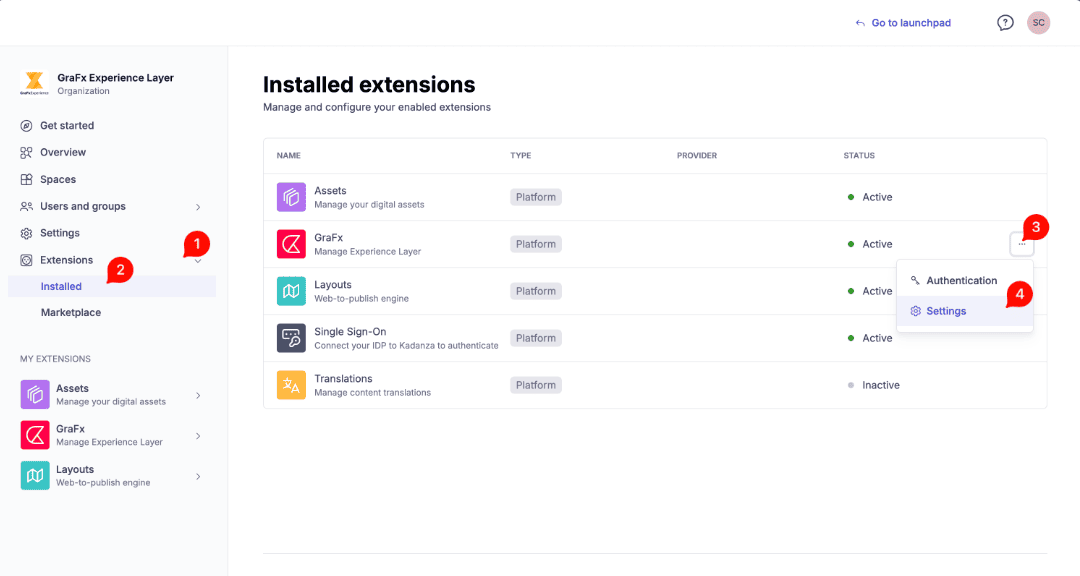The image size is (1080, 576).
Task: Click the TYPE column header
Action: [521, 156]
